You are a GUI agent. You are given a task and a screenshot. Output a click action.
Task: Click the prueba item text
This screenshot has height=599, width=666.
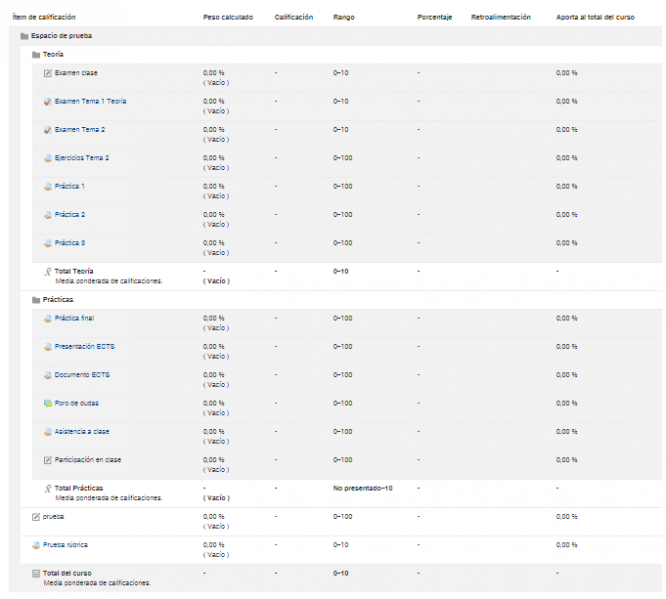point(54,517)
